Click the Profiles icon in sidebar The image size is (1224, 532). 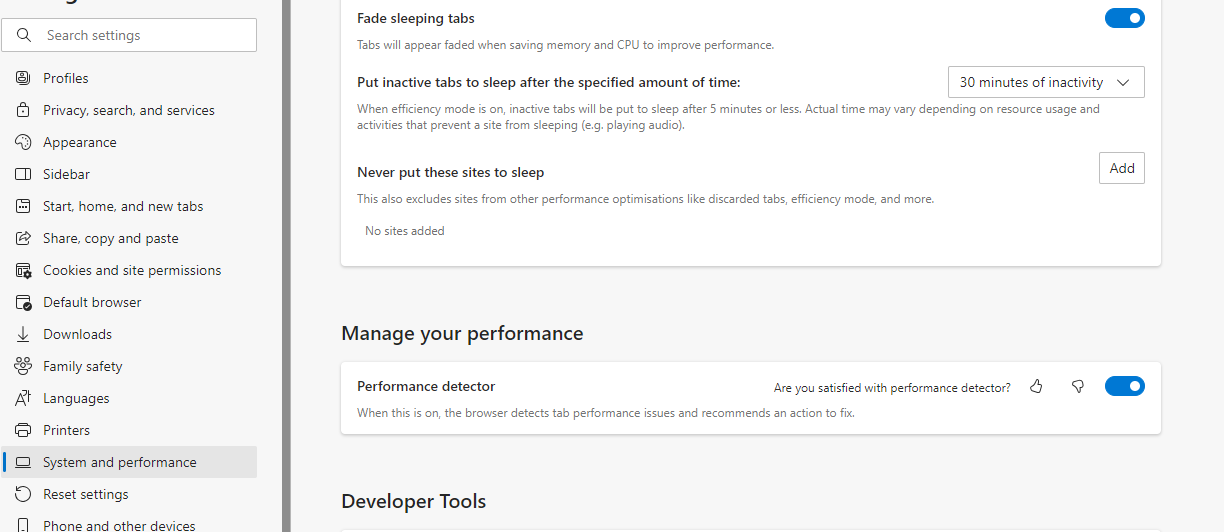pos(23,78)
